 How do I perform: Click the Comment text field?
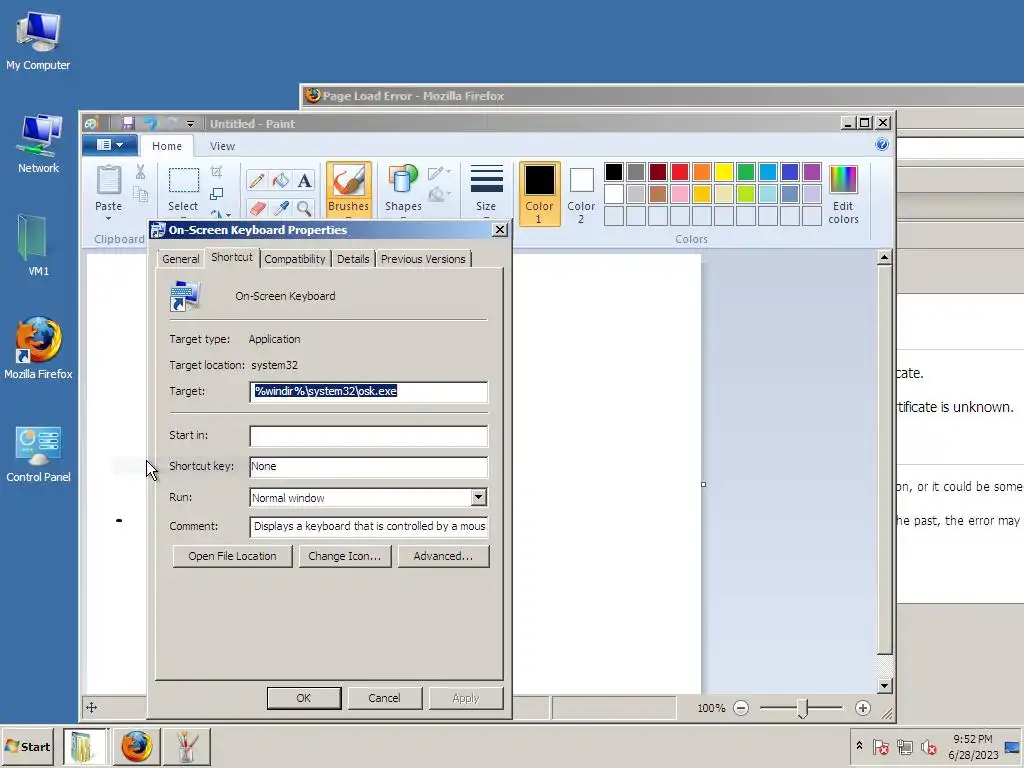tap(369, 526)
